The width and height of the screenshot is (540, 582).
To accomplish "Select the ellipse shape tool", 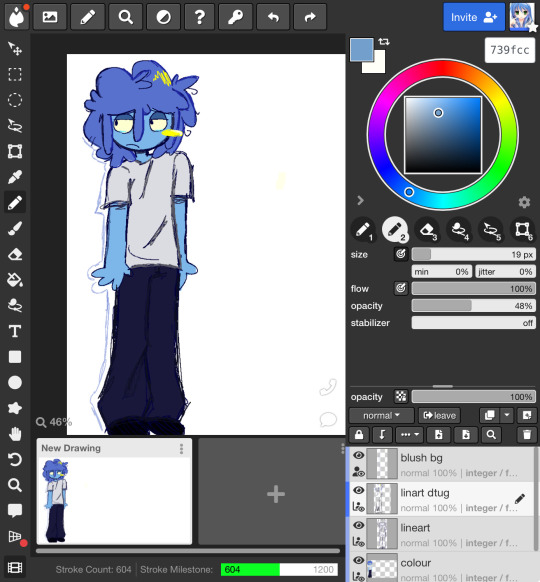I will coord(15,382).
